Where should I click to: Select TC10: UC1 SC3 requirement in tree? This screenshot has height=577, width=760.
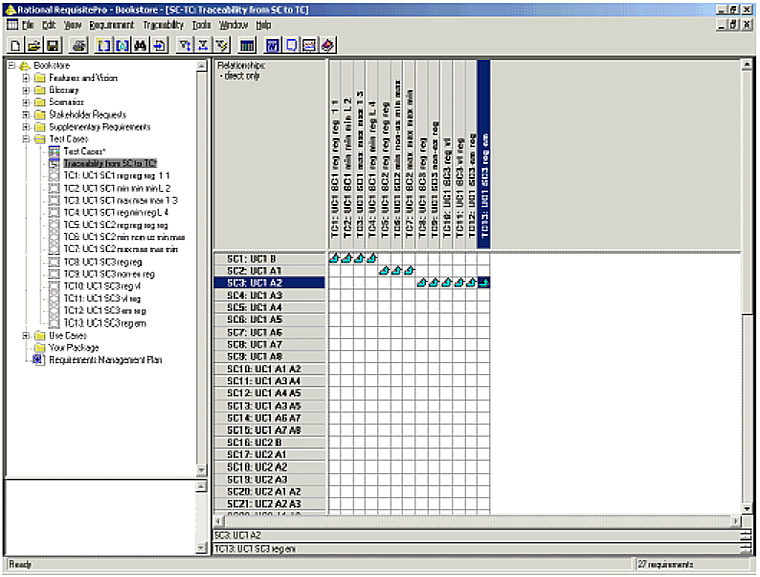102,286
